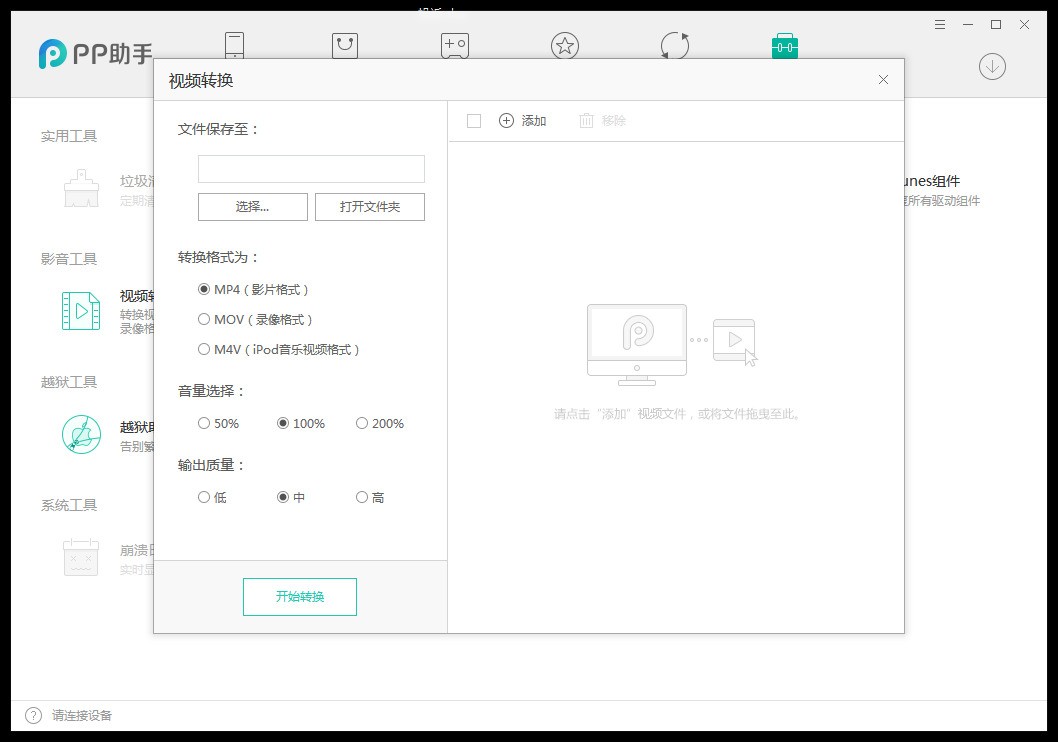This screenshot has height=742, width=1058.
Task: Click the 请连接设备 status text
Action: (x=82, y=715)
